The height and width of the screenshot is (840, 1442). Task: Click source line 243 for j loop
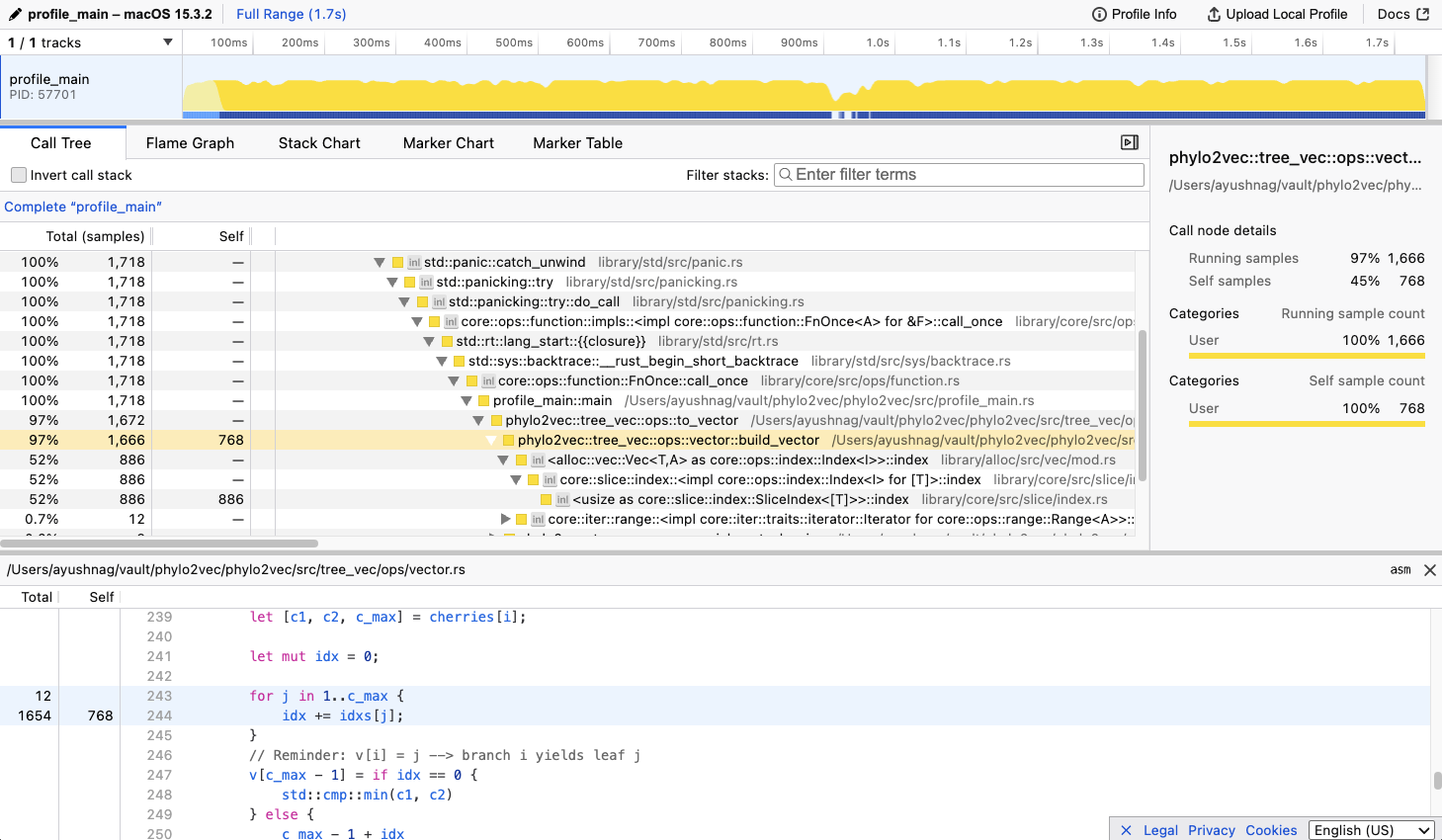[x=715, y=696]
